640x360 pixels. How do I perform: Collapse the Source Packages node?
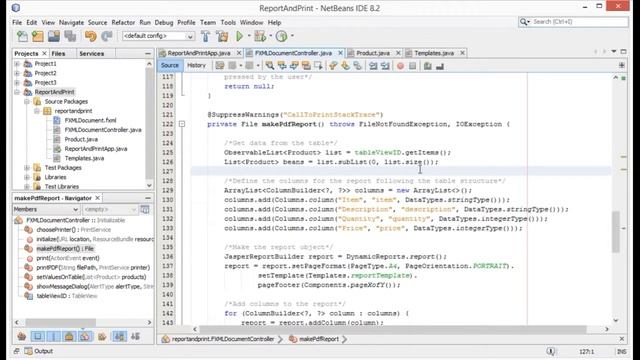click(27, 101)
